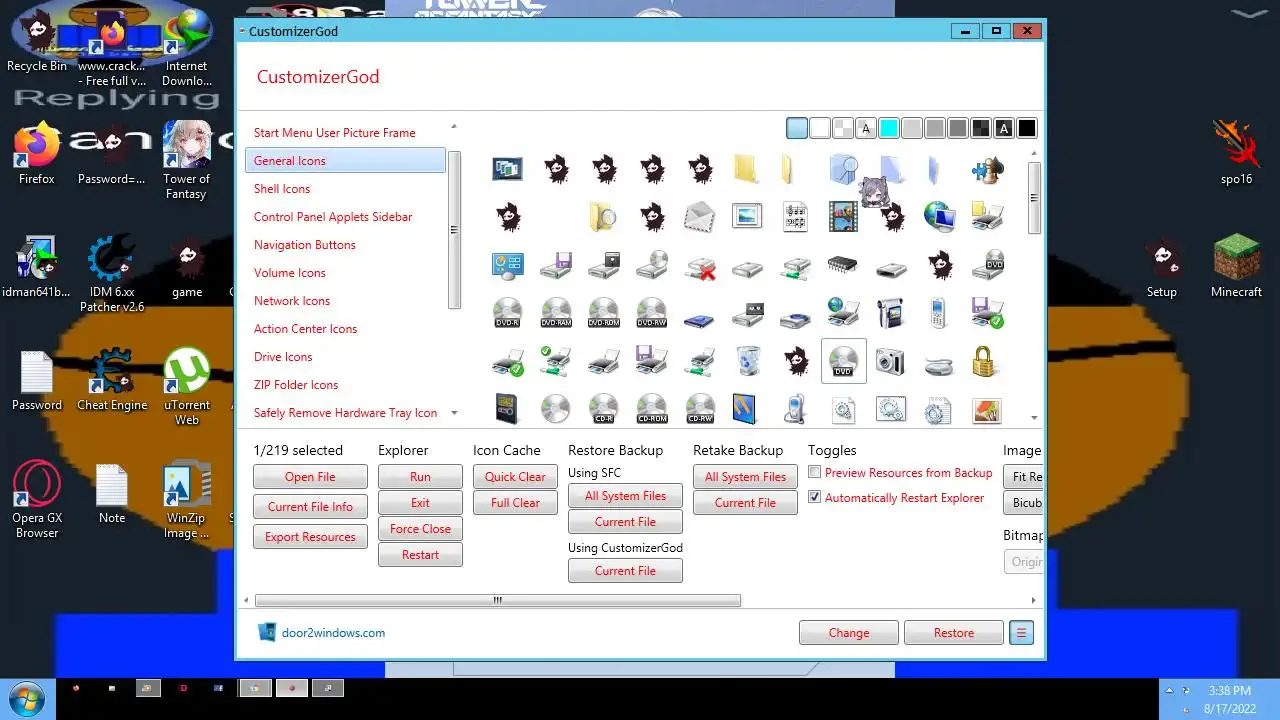
Task: Click category list scroll-down arrow
Action: 454,413
